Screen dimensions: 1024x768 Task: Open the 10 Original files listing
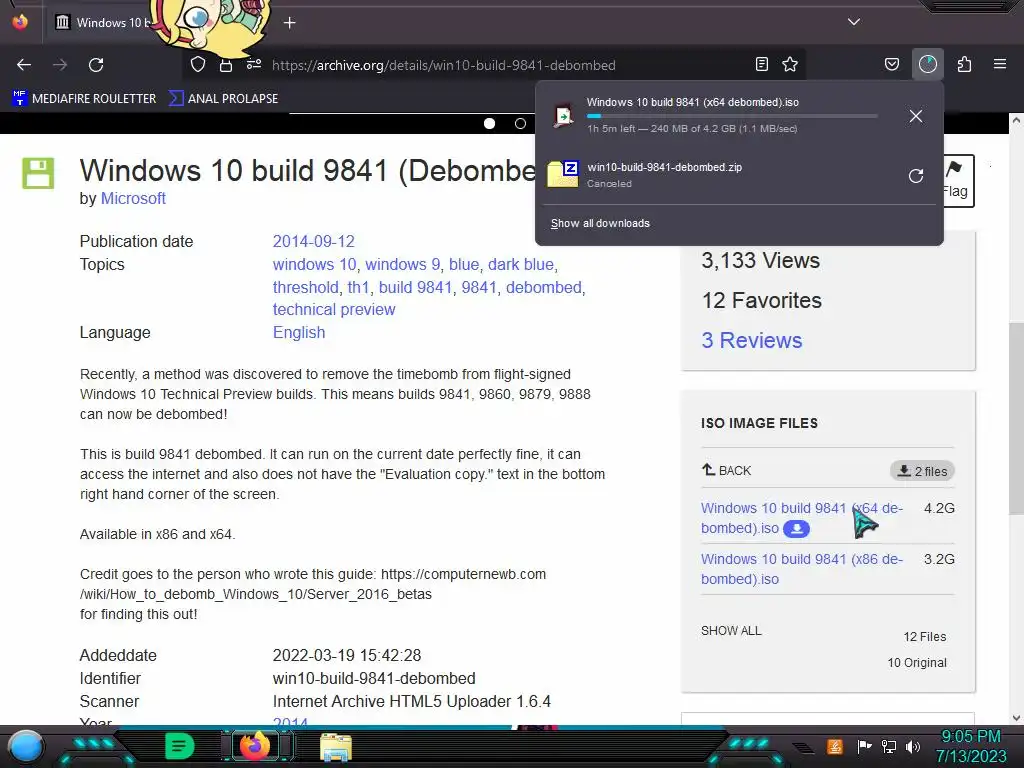pos(917,663)
